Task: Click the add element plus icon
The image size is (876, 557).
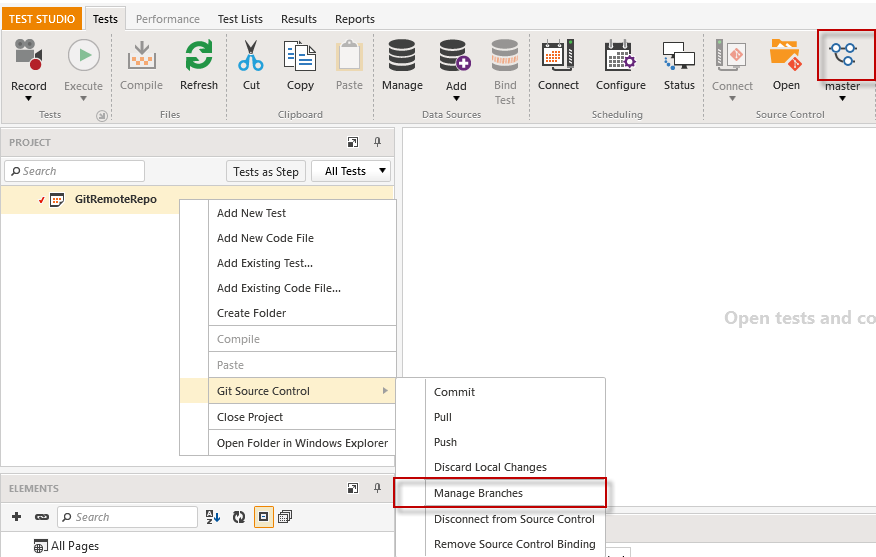Action: point(16,517)
